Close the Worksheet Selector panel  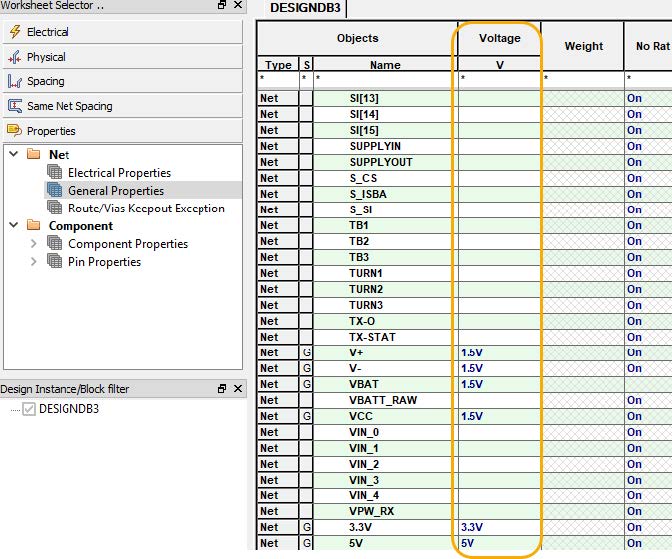(x=238, y=5)
